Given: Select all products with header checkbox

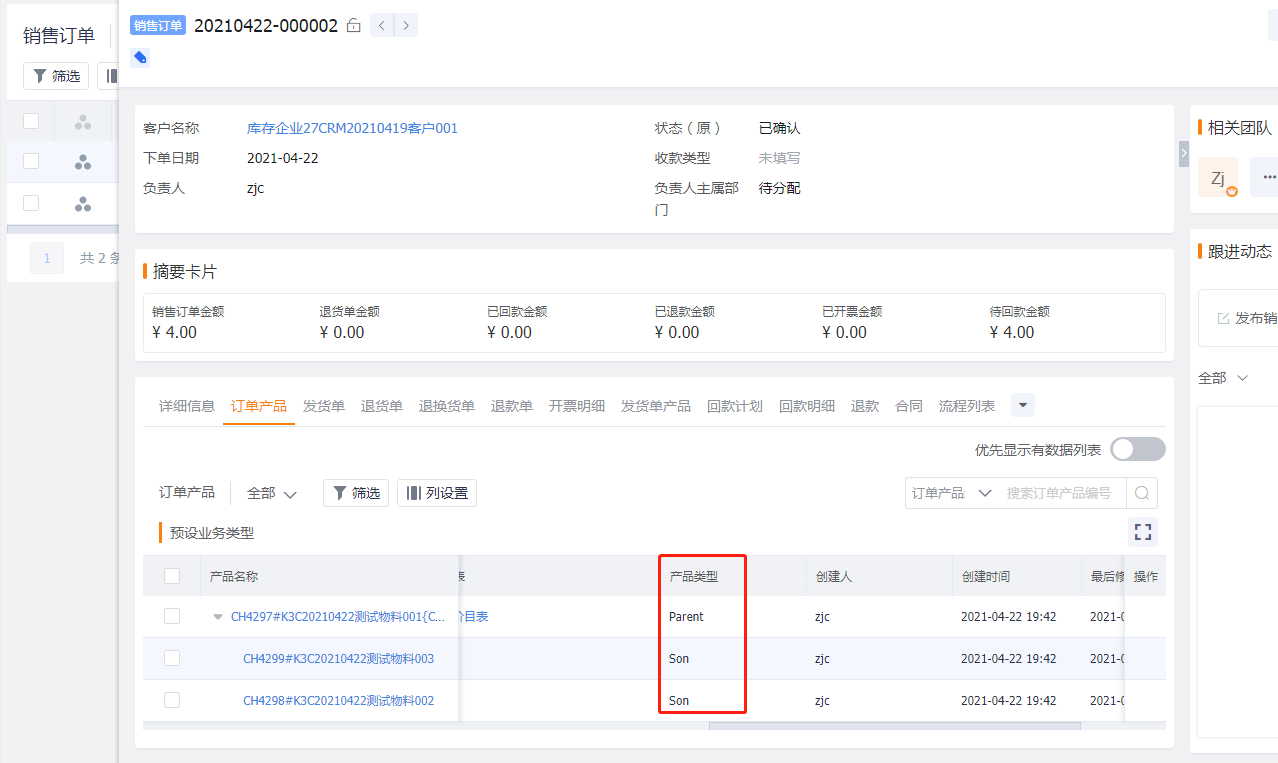Looking at the screenshot, I should click(x=172, y=576).
